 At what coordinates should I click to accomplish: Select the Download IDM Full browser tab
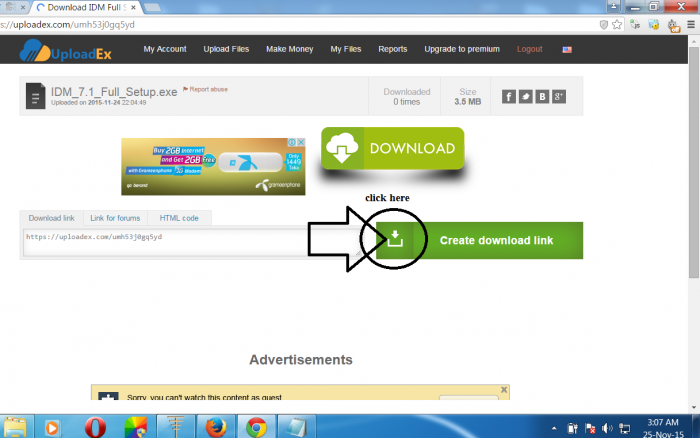(86, 8)
